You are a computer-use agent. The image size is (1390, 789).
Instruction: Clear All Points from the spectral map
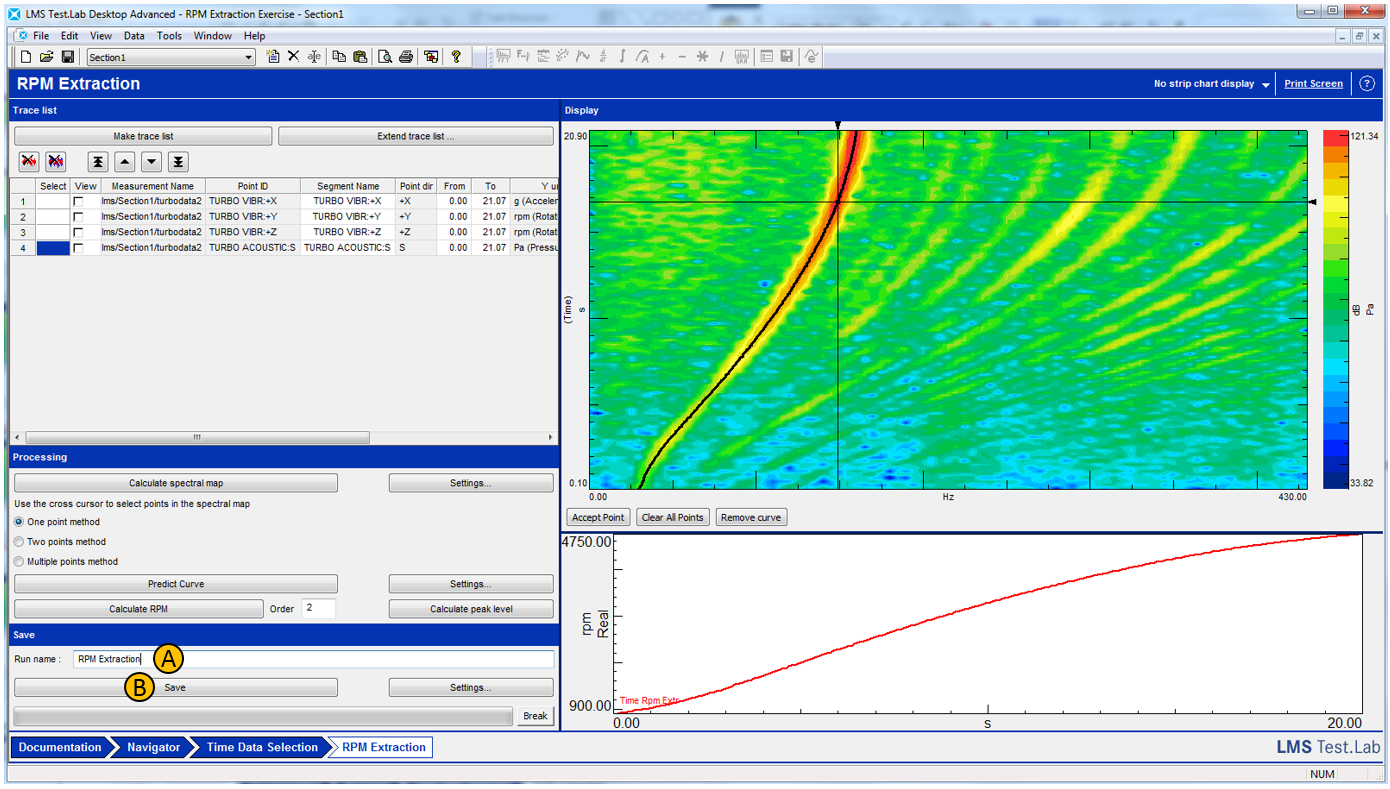pos(673,517)
